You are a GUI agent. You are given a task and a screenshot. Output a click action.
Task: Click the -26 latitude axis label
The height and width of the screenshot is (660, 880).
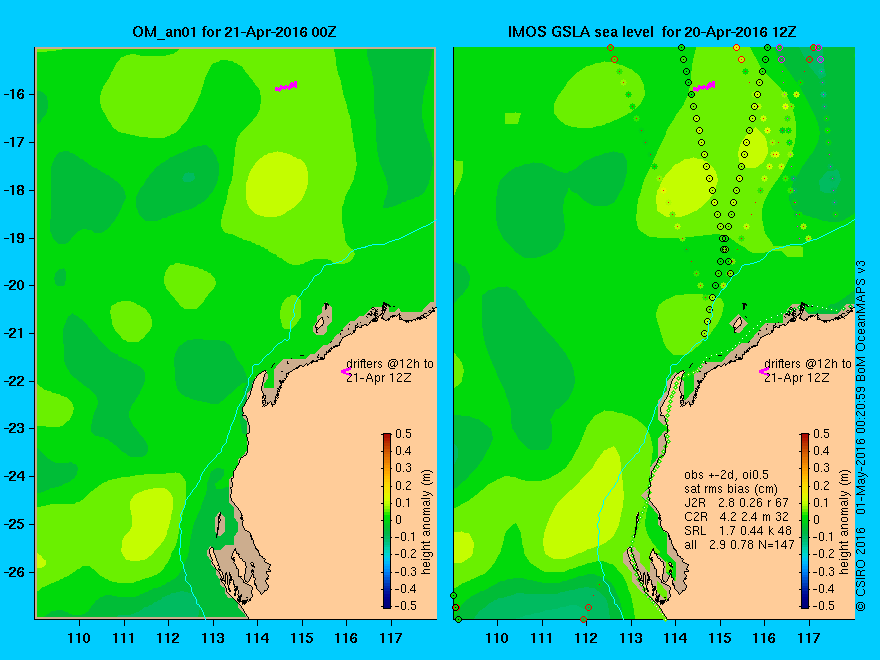pyautogui.click(x=12, y=572)
